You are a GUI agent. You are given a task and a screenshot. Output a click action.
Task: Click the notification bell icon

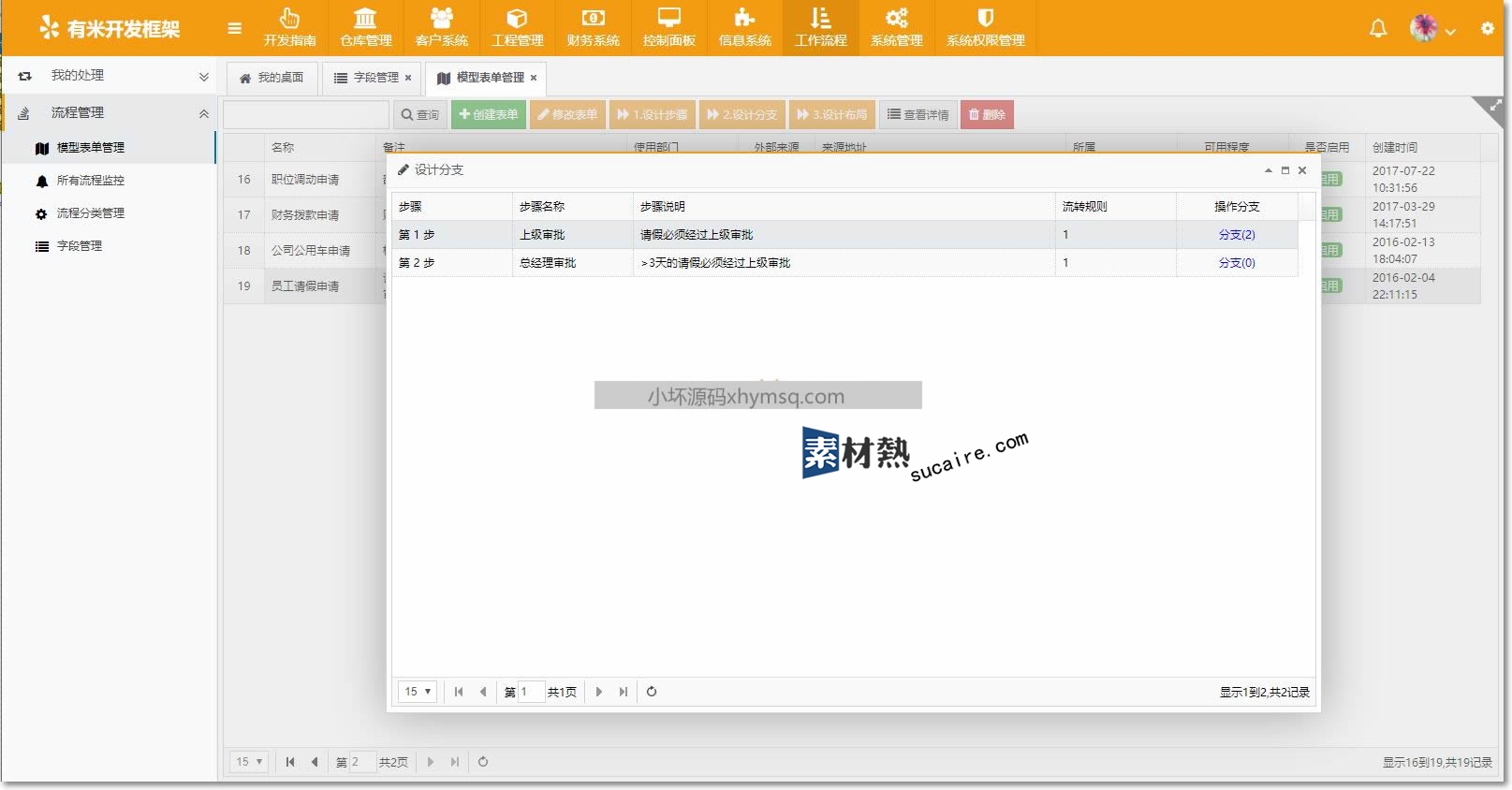(x=1378, y=28)
